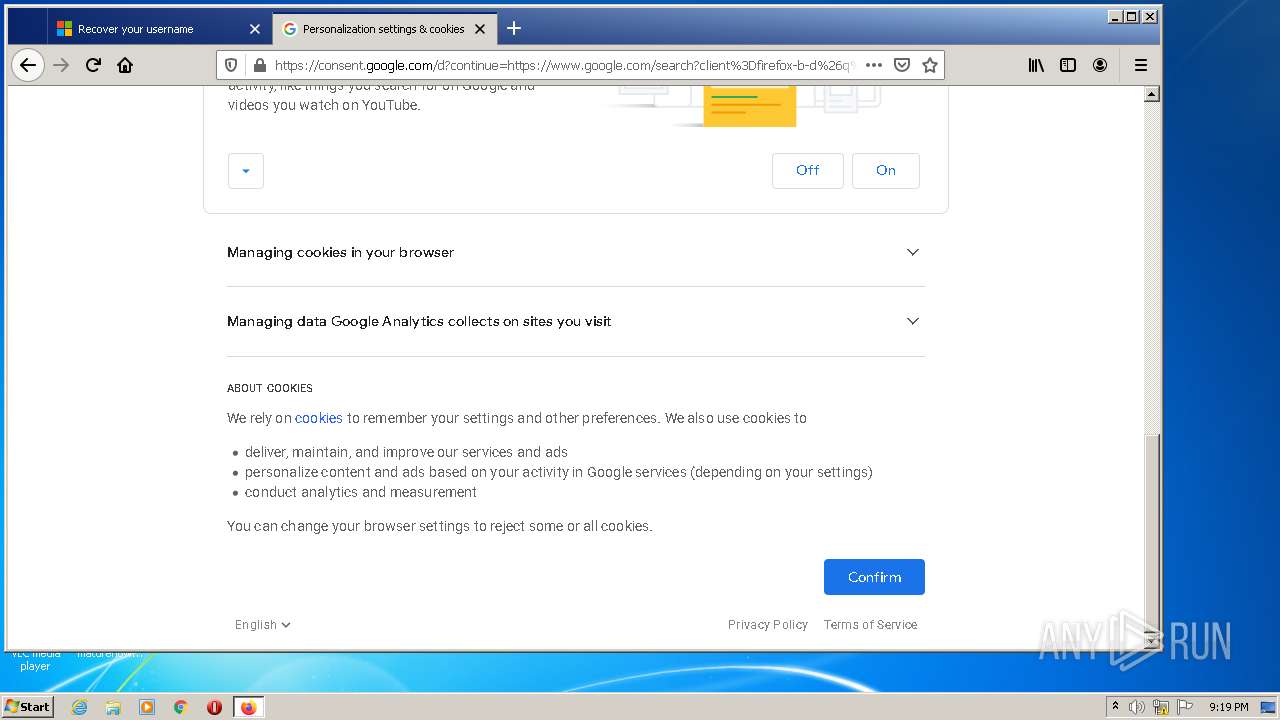Save page to Pocket
Image resolution: width=1280 pixels, height=720 pixels.
tap(902, 65)
